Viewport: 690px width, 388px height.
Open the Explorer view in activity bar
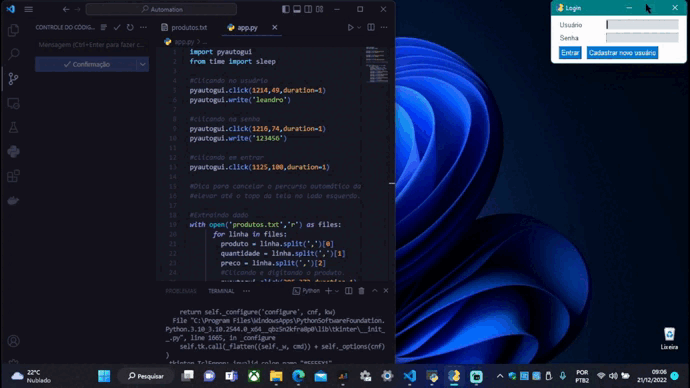click(x=13, y=30)
